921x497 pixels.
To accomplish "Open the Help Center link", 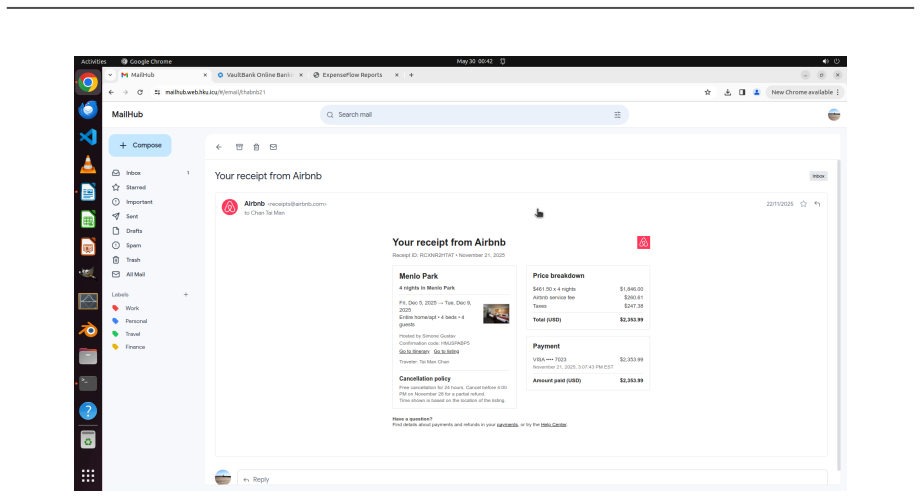I will [x=554, y=425].
